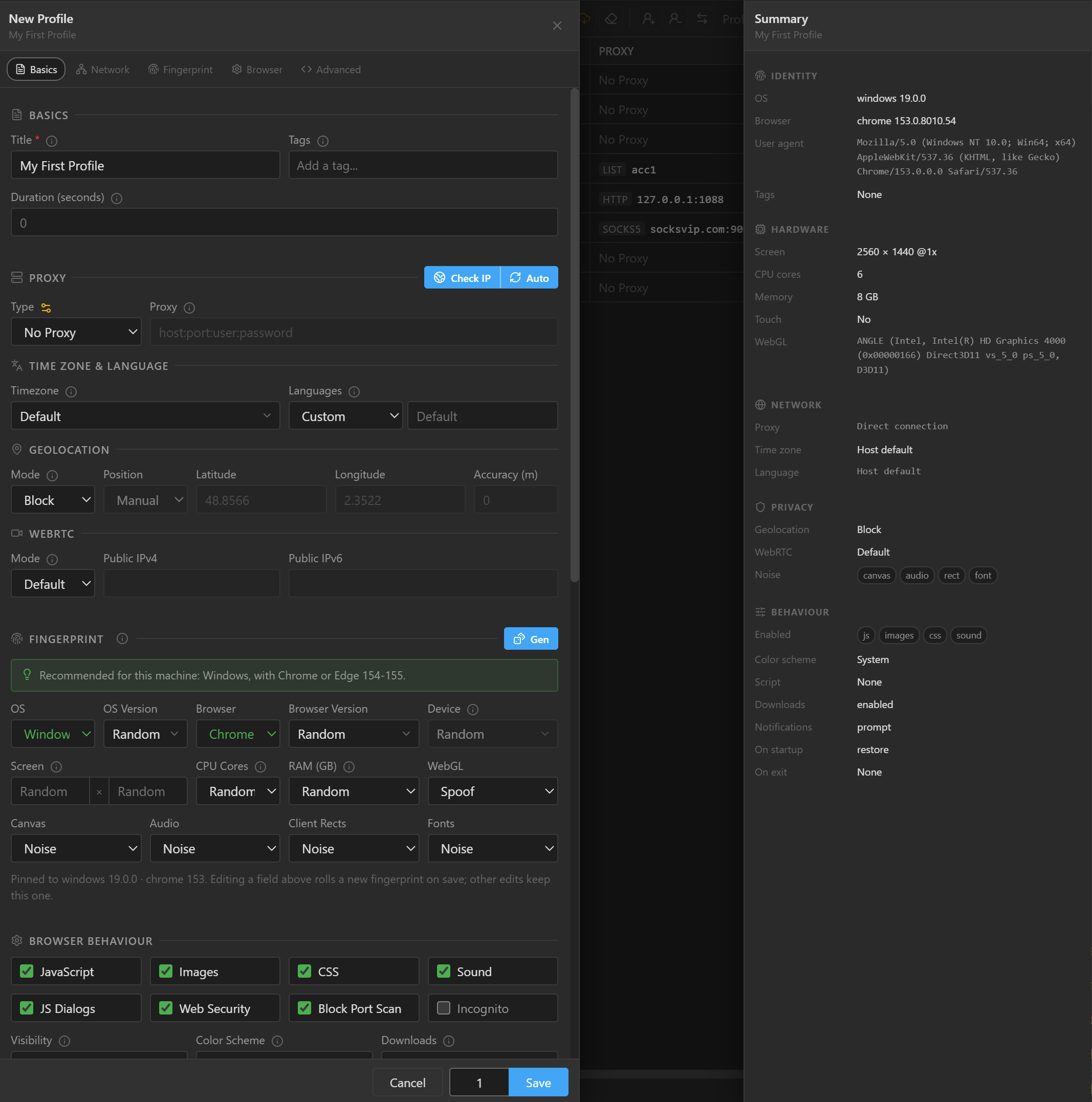Enable the Incognito checkbox
Screen dimensions: 1092x1102
pos(444,1008)
